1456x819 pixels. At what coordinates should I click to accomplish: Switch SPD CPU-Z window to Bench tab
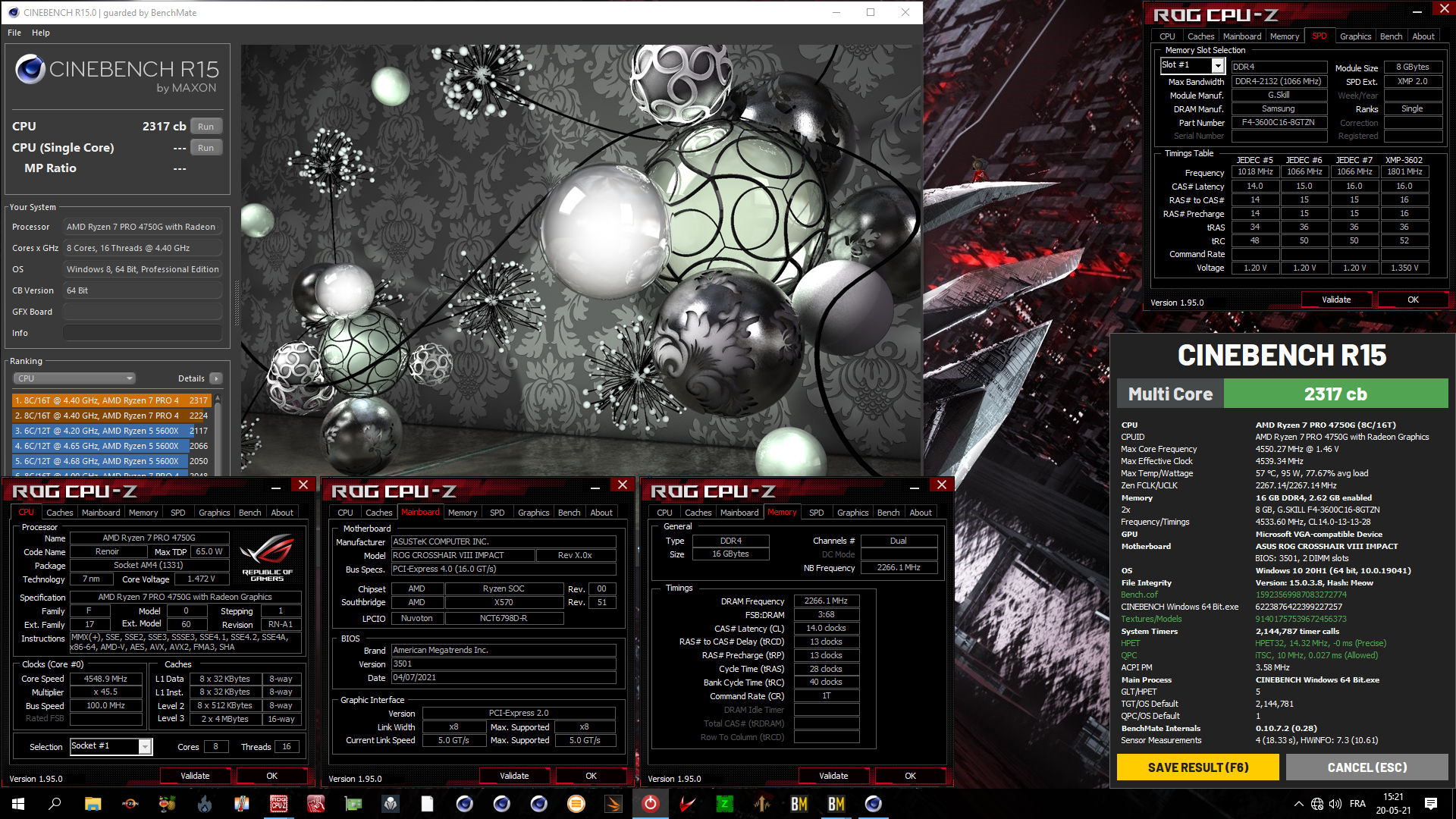(1391, 36)
